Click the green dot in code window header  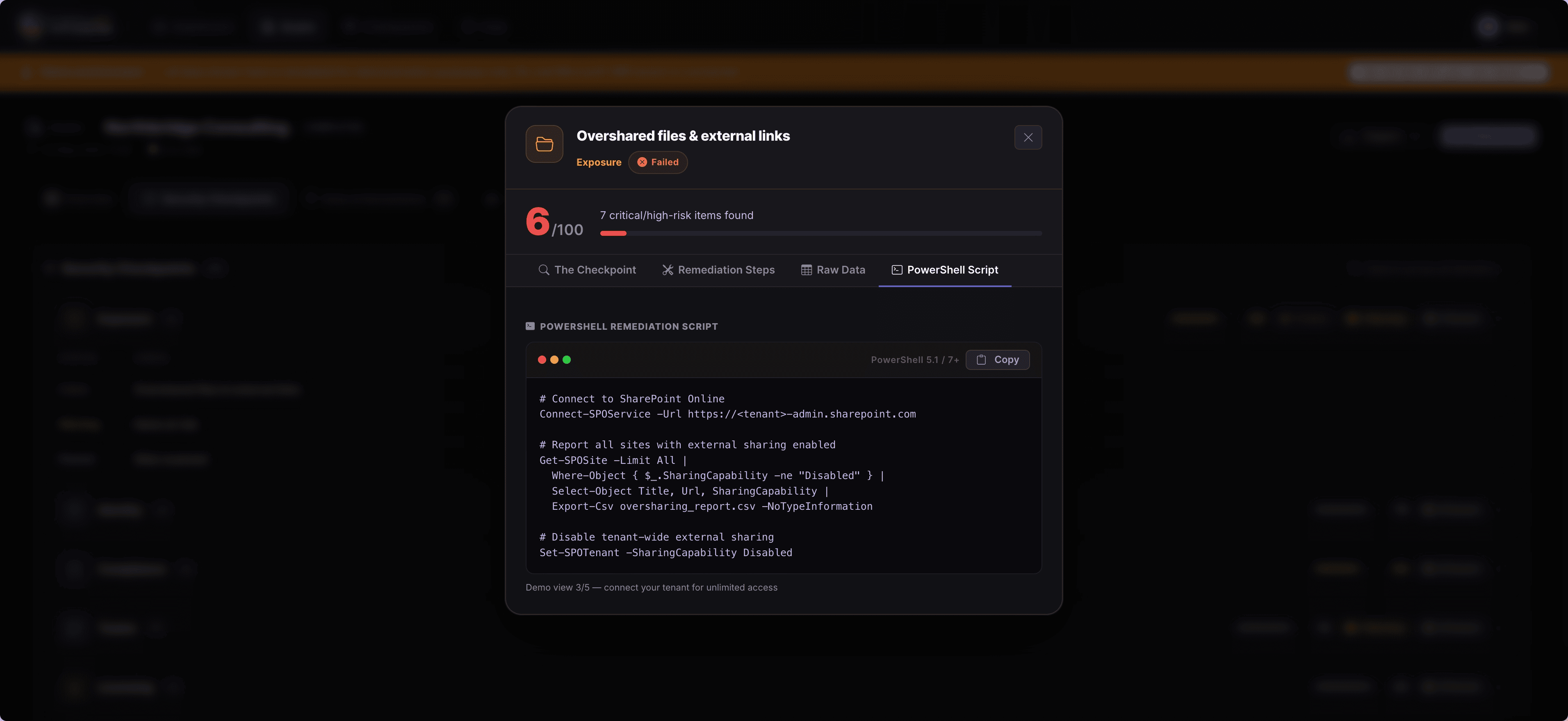[567, 360]
